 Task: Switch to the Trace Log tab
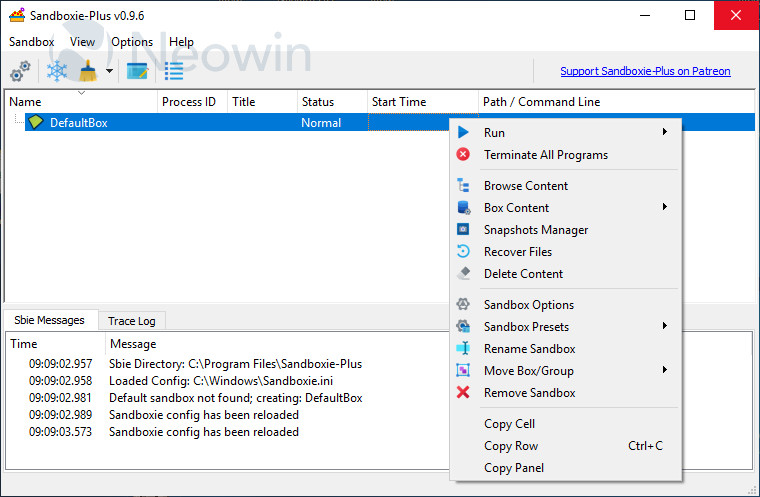[x=131, y=321]
